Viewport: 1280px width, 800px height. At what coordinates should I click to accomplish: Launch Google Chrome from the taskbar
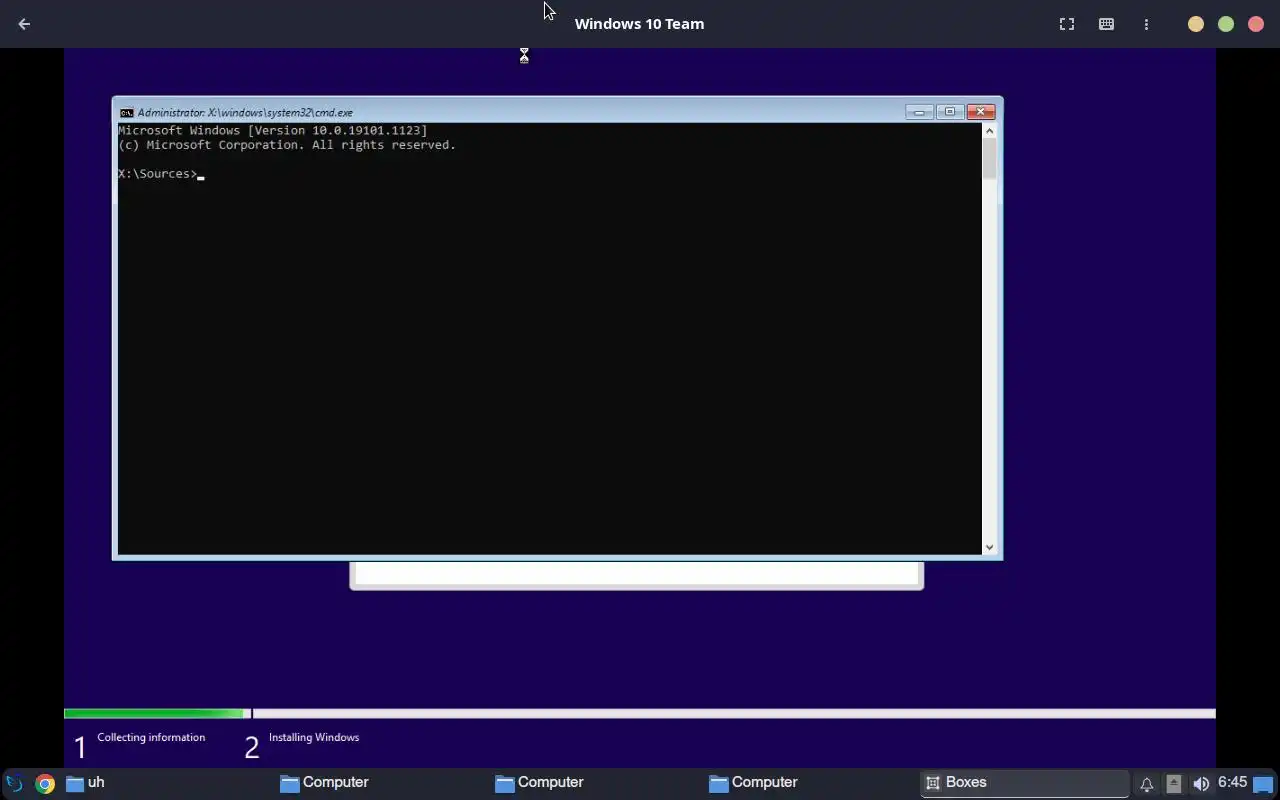click(44, 783)
